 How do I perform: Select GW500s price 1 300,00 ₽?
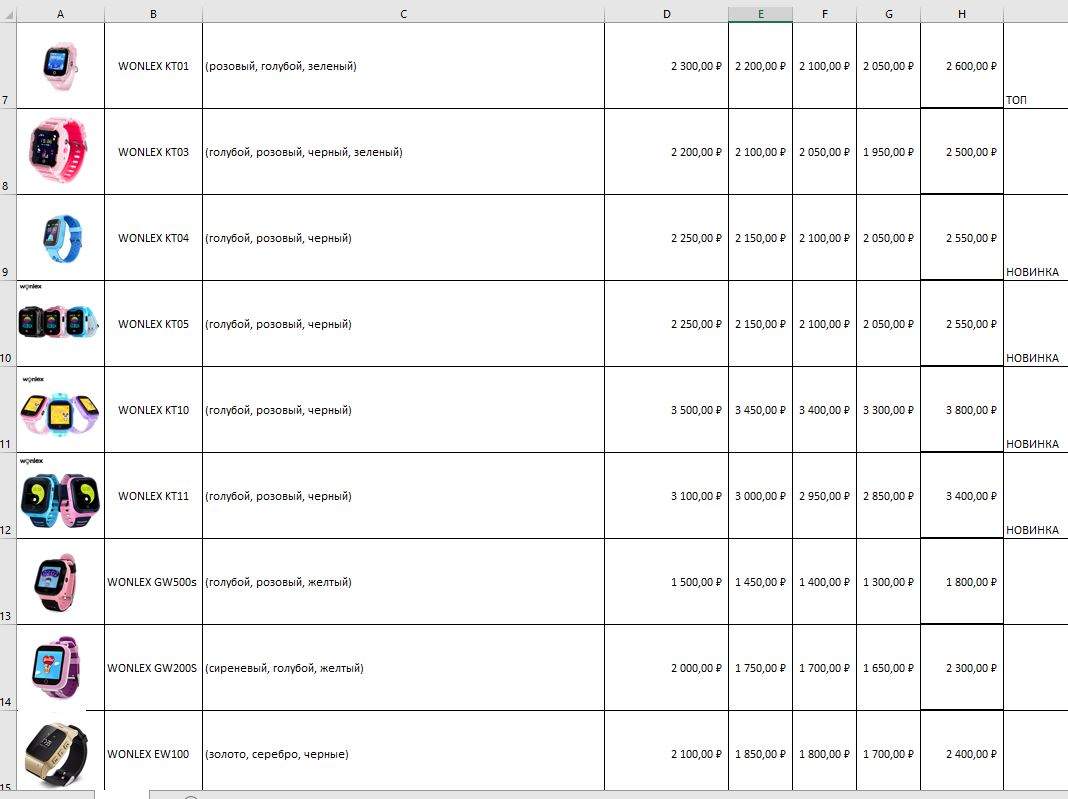tap(889, 582)
